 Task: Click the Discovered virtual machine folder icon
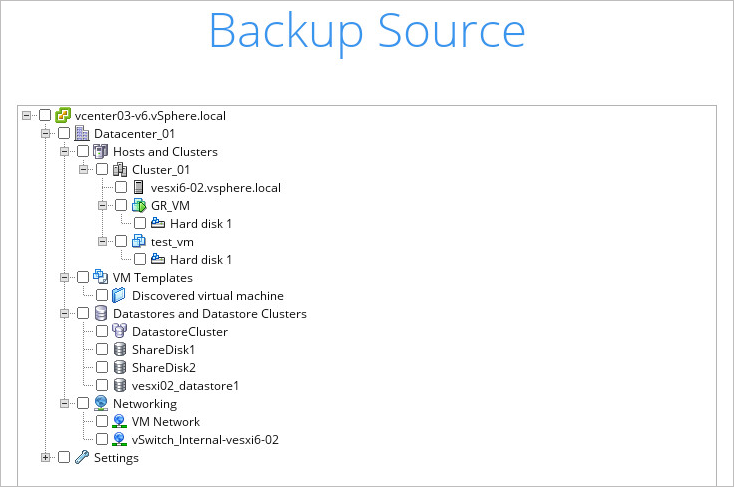click(x=120, y=296)
